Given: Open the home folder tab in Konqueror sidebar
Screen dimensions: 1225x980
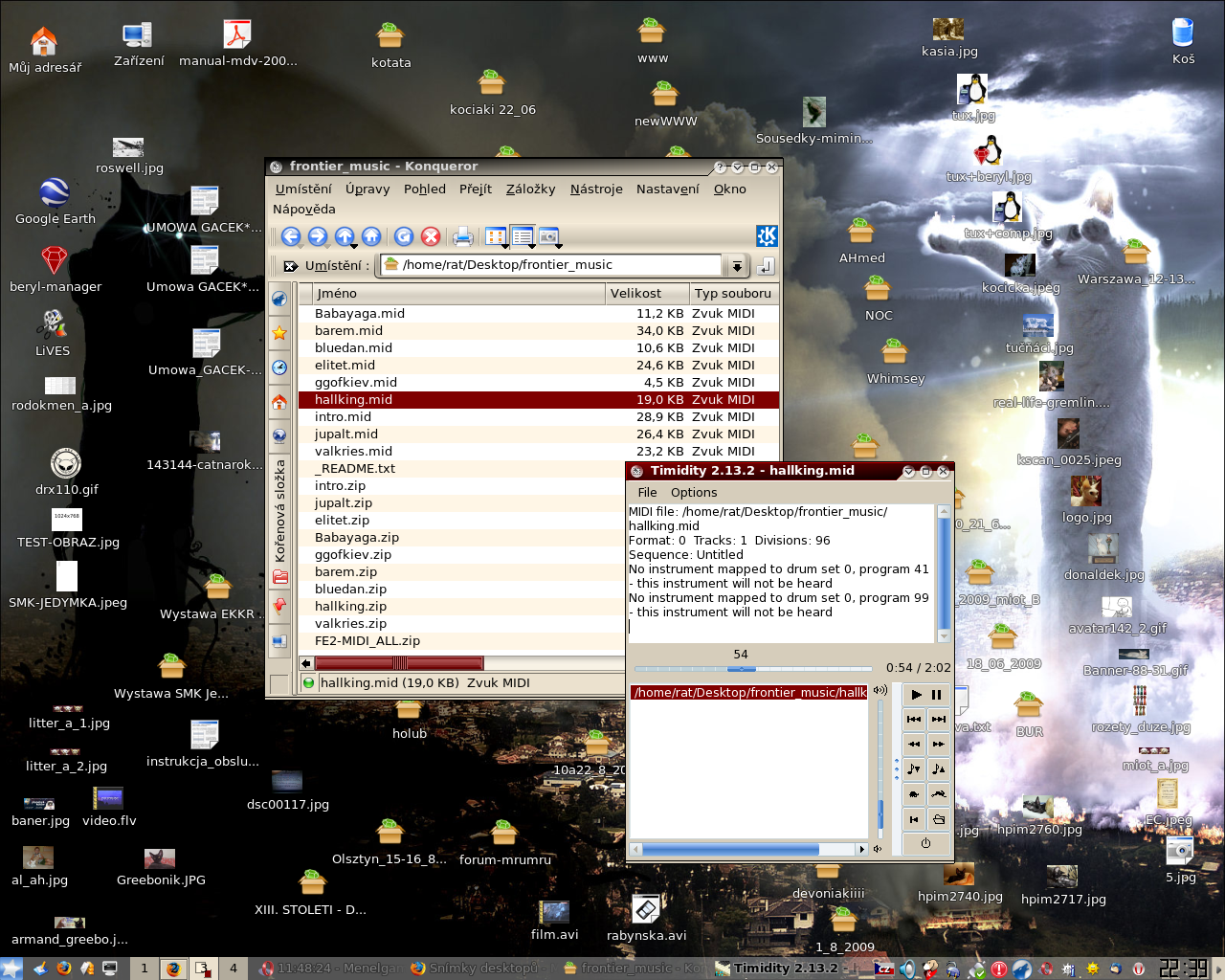Looking at the screenshot, I should coord(279,402).
